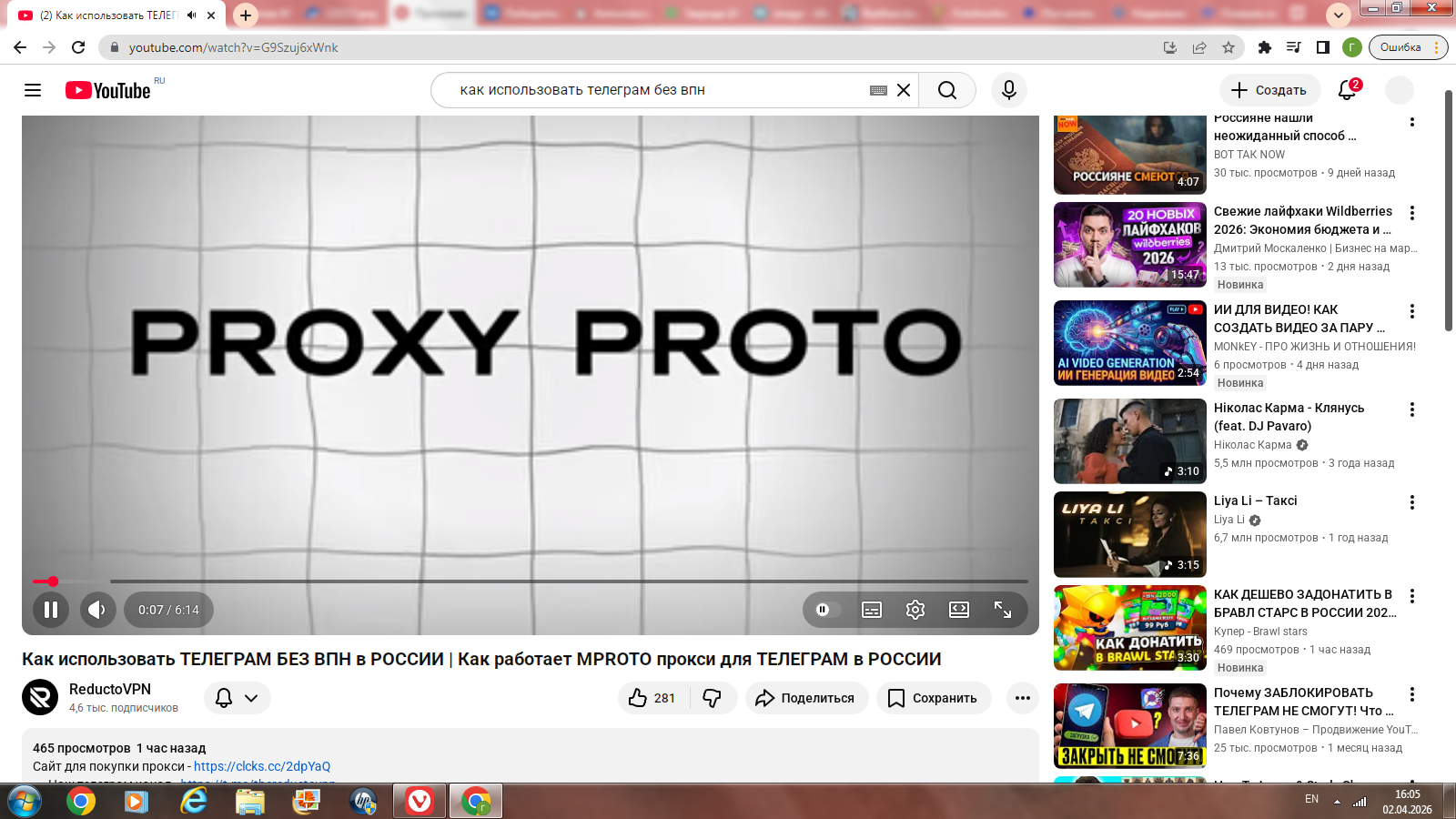1456x819 pixels.
Task: Open a new browser tab
Action: pyautogui.click(x=246, y=15)
